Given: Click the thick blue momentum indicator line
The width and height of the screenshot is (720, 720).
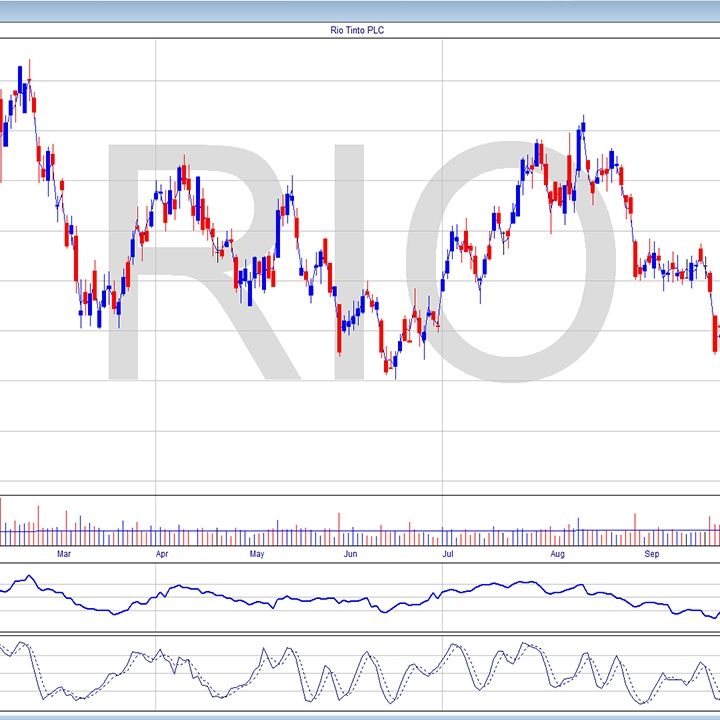Looking at the screenshot, I should tap(300, 599).
